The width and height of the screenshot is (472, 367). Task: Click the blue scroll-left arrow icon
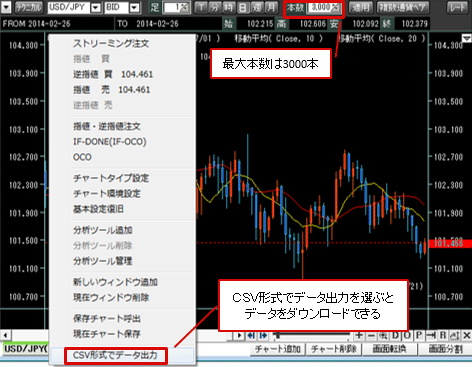tap(251, 335)
